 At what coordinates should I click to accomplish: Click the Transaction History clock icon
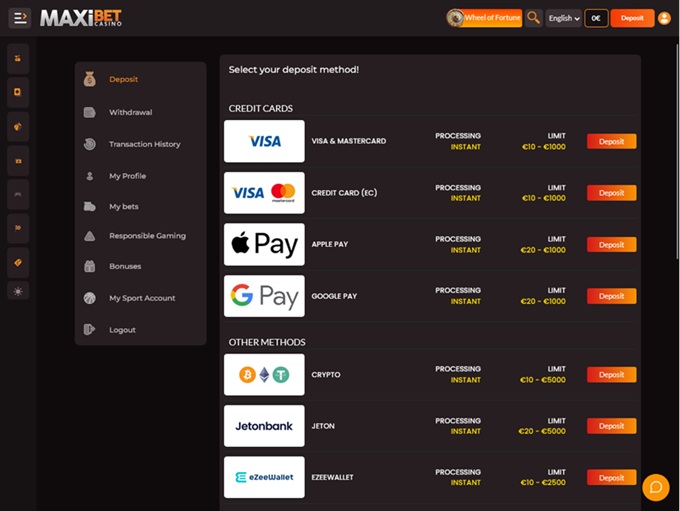point(90,144)
